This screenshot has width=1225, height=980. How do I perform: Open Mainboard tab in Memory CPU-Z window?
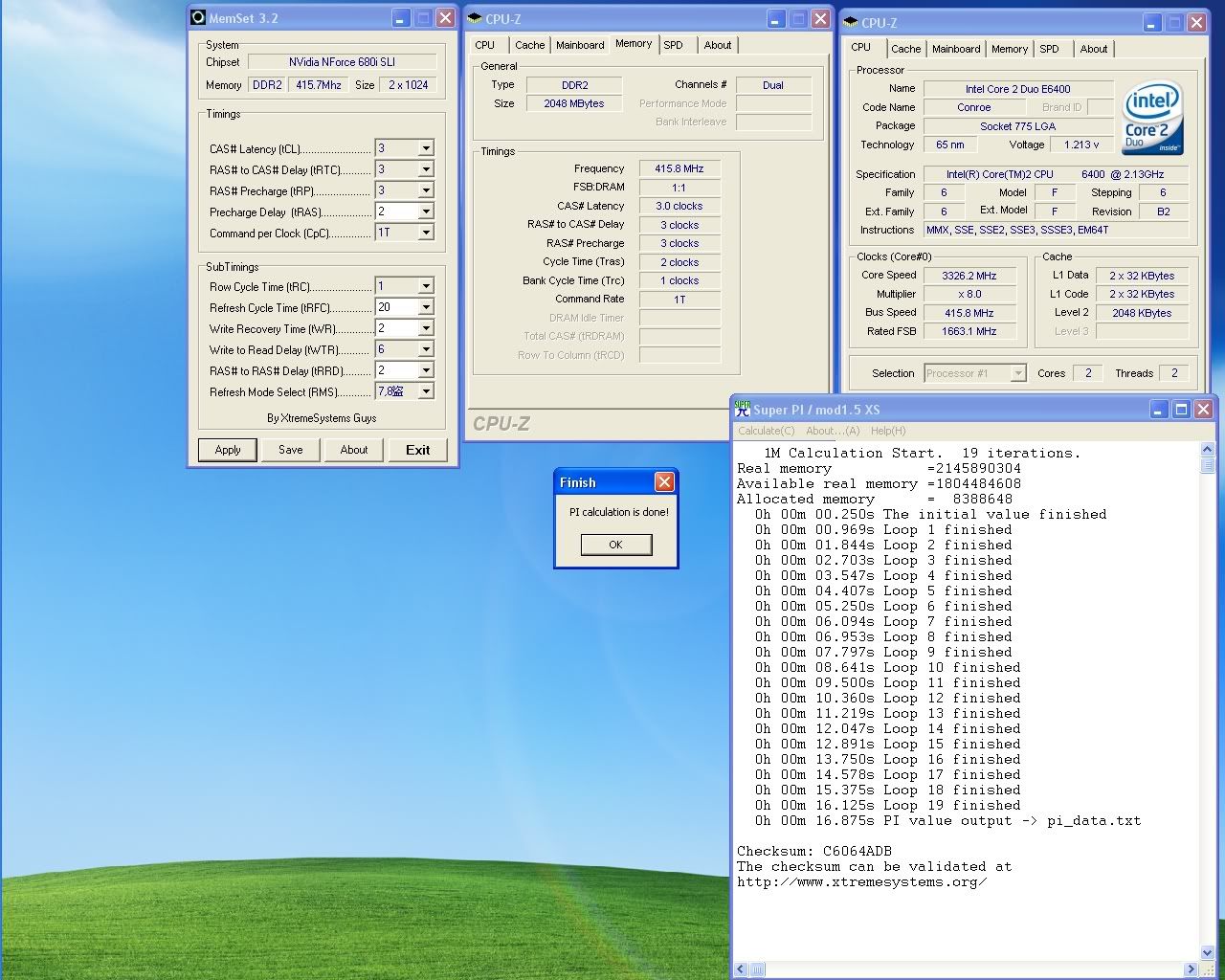coord(580,45)
